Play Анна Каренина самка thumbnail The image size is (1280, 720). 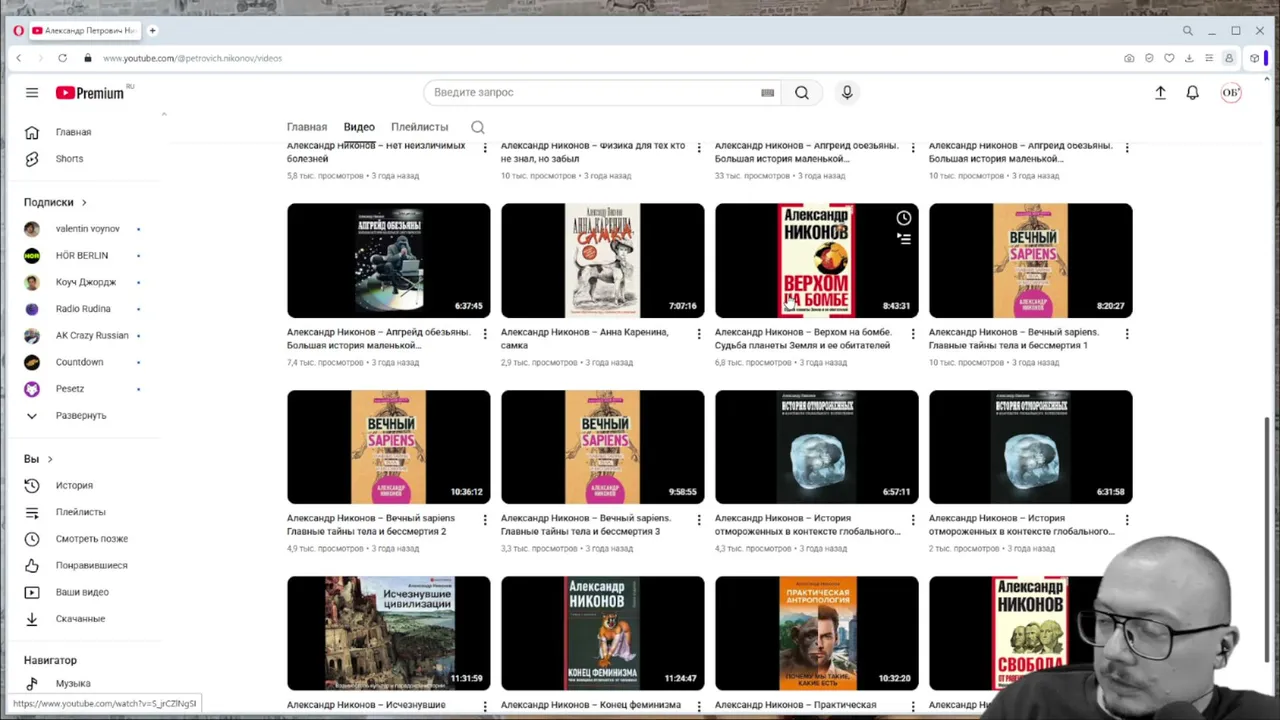click(x=603, y=261)
